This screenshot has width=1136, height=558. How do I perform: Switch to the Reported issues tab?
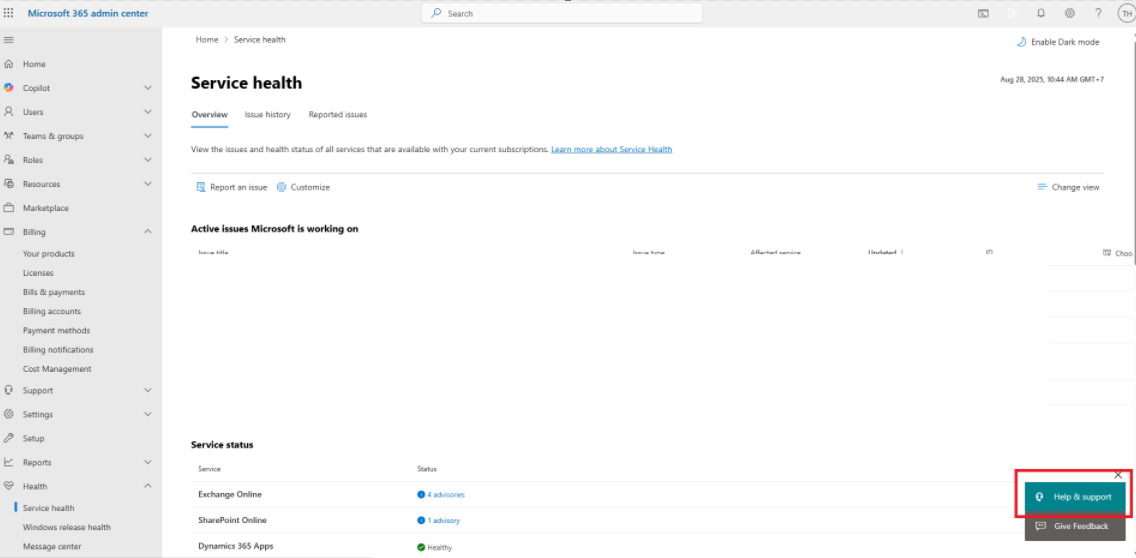338,114
